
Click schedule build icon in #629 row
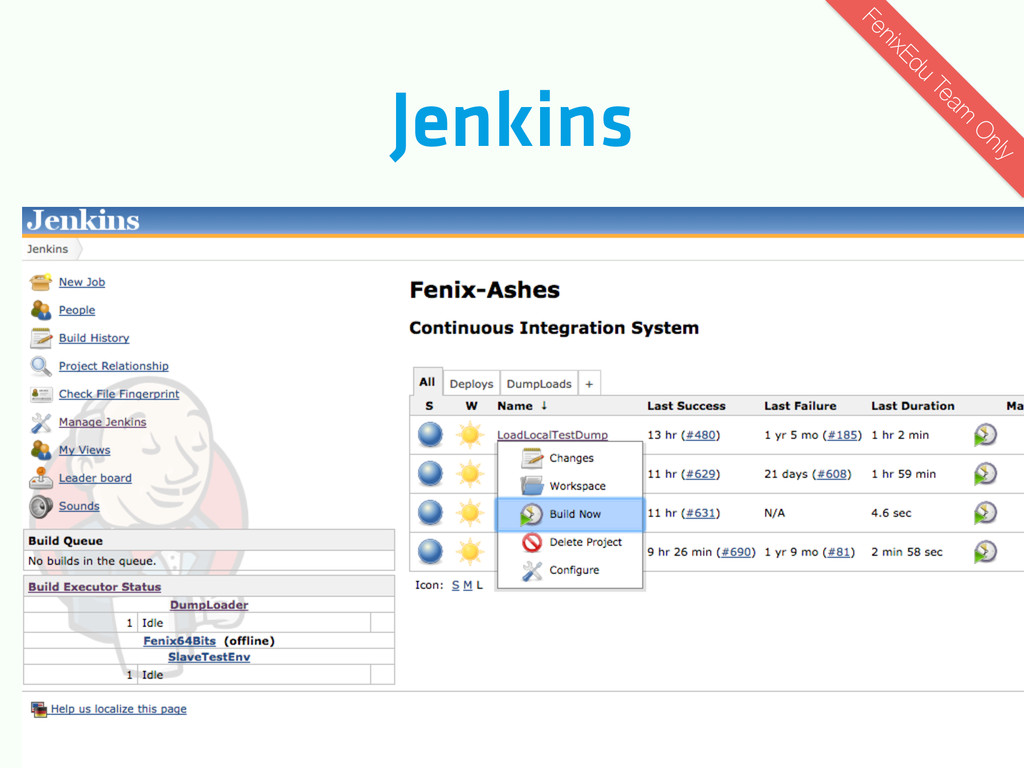coord(985,474)
